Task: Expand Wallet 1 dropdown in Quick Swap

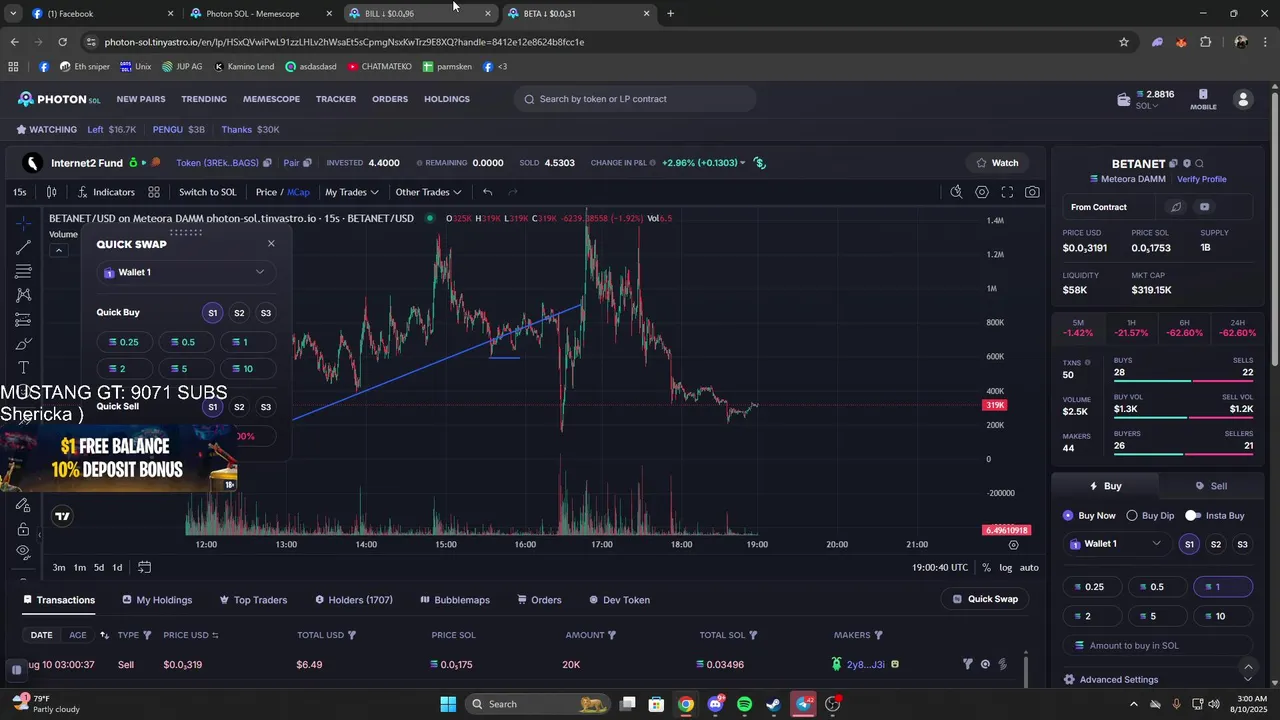Action: pyautogui.click(x=186, y=272)
